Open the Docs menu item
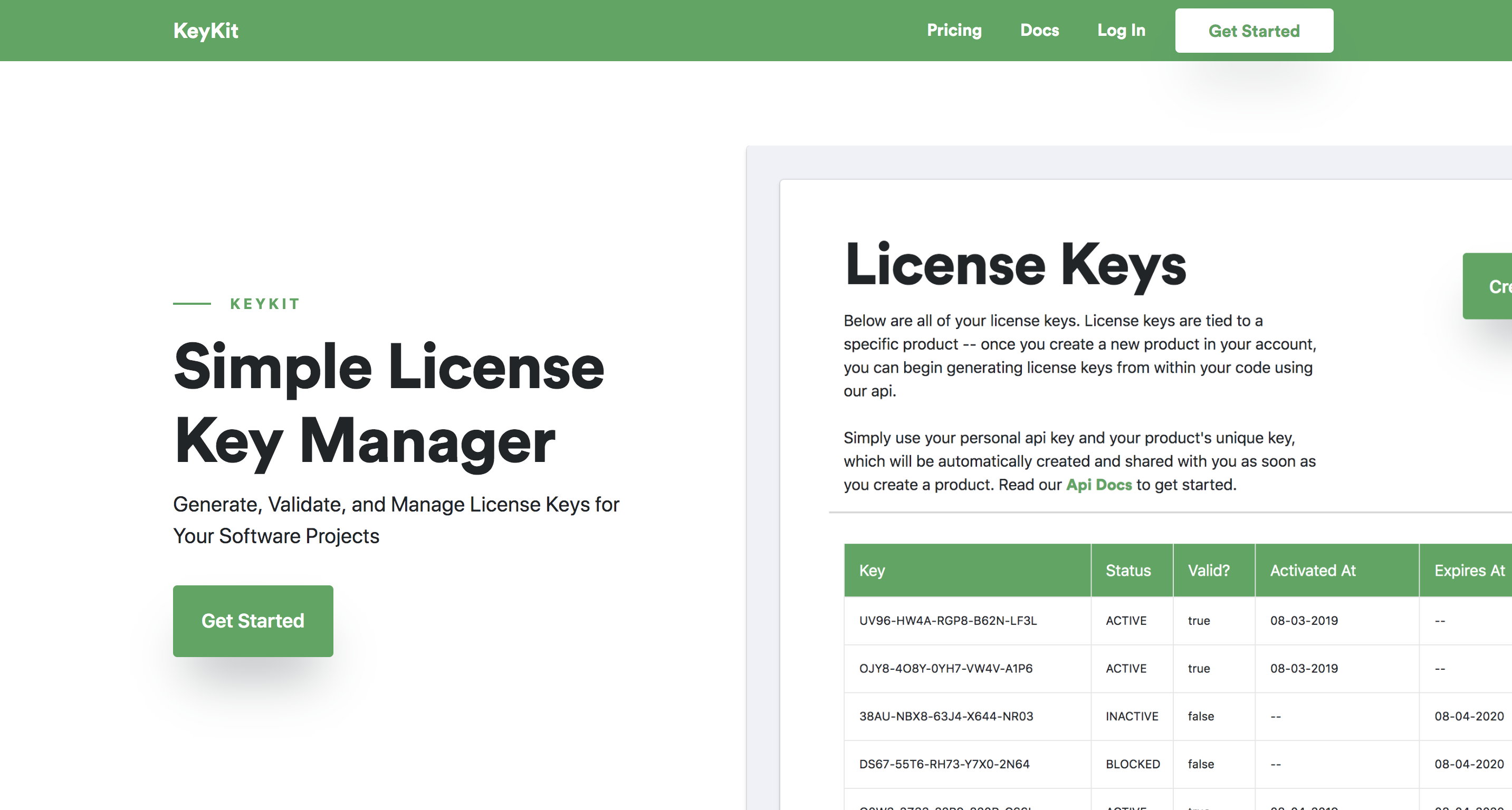 [1039, 30]
